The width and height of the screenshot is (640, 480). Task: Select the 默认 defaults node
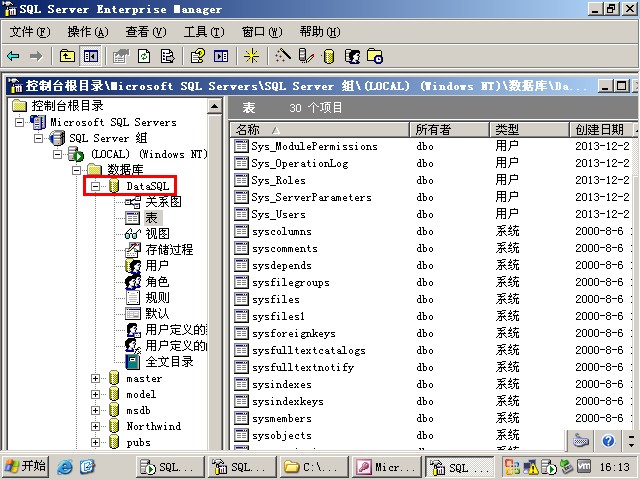tap(157, 313)
